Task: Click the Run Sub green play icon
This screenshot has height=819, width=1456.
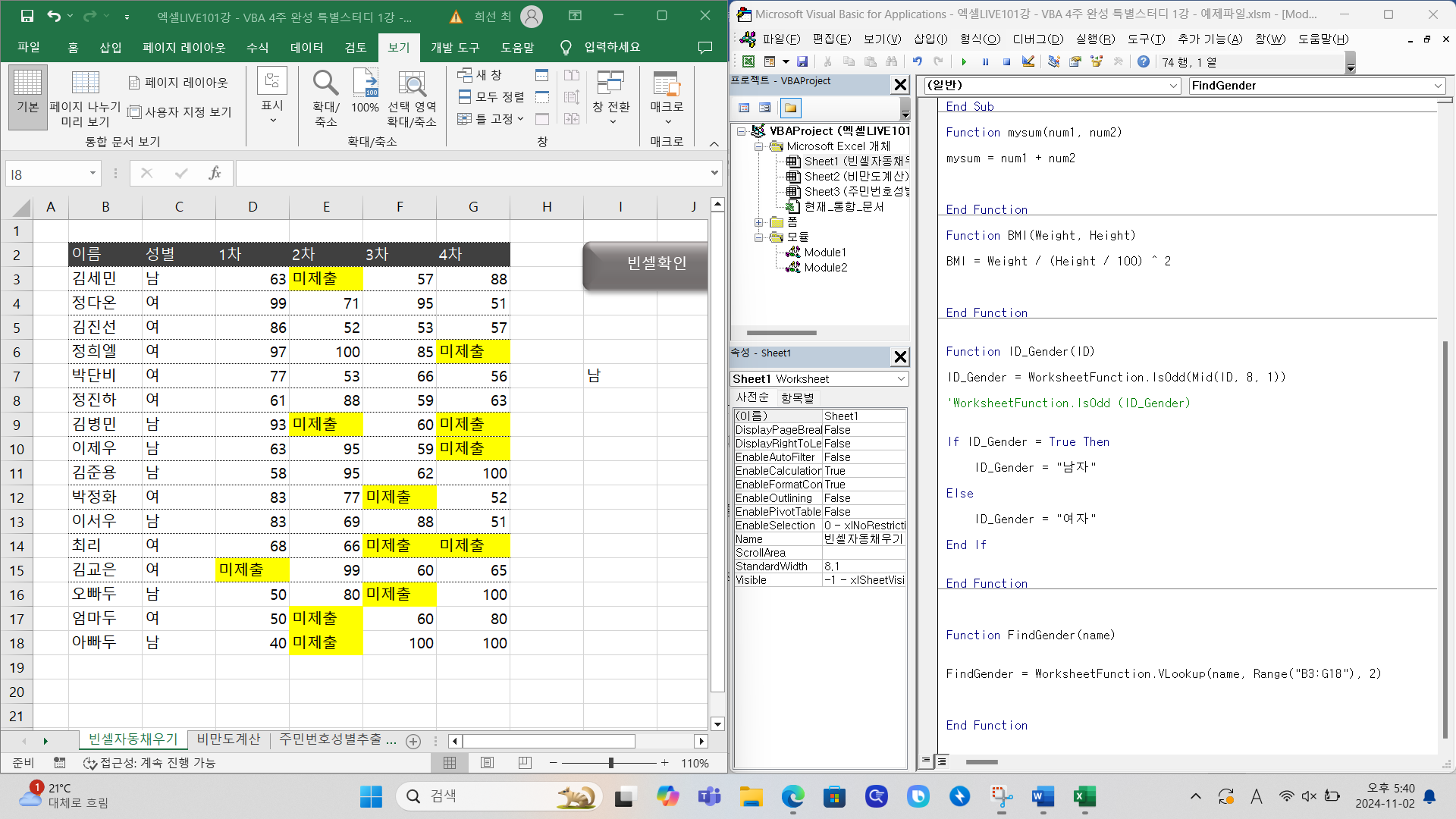Action: [x=964, y=62]
